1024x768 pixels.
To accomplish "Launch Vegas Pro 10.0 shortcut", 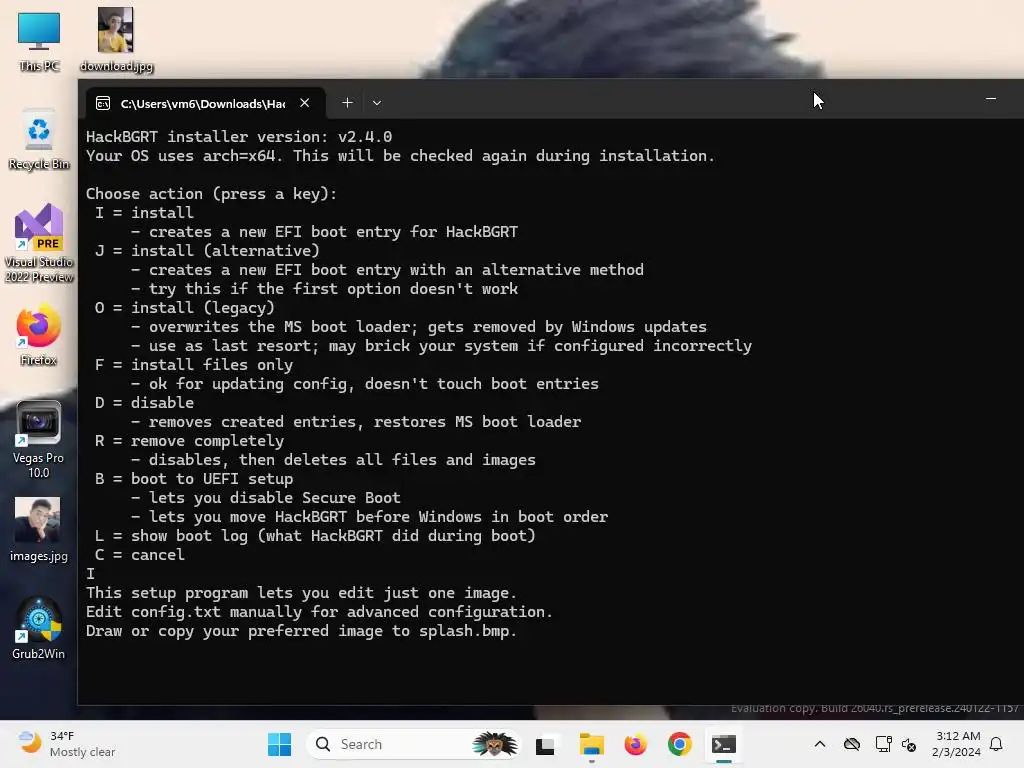I will [x=39, y=440].
